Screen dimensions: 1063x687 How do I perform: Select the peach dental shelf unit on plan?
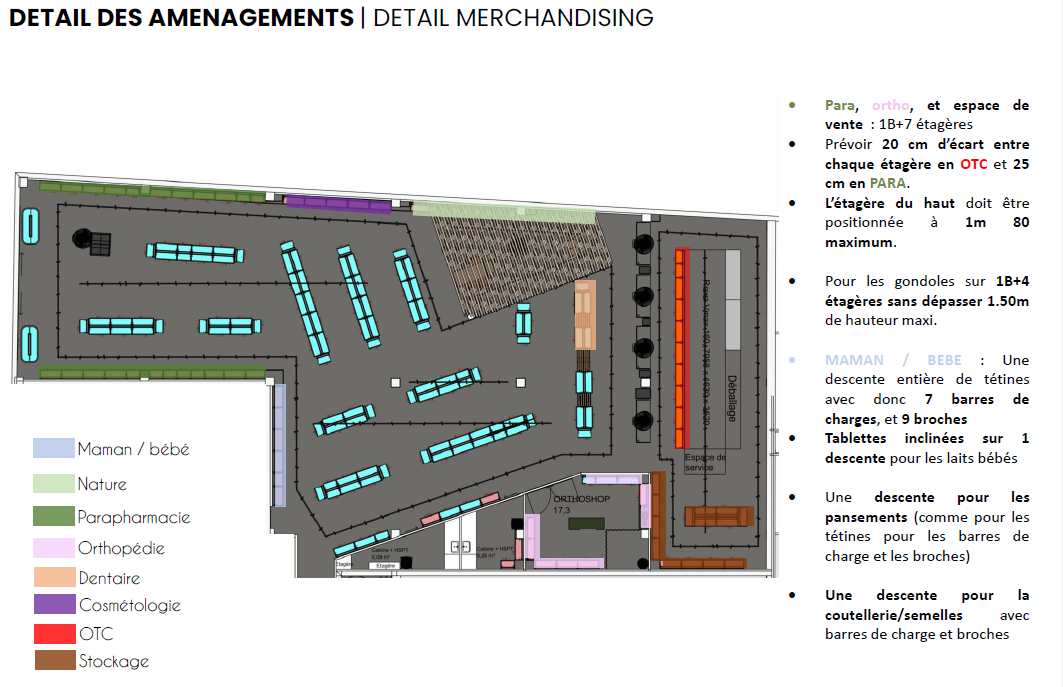pos(585,314)
